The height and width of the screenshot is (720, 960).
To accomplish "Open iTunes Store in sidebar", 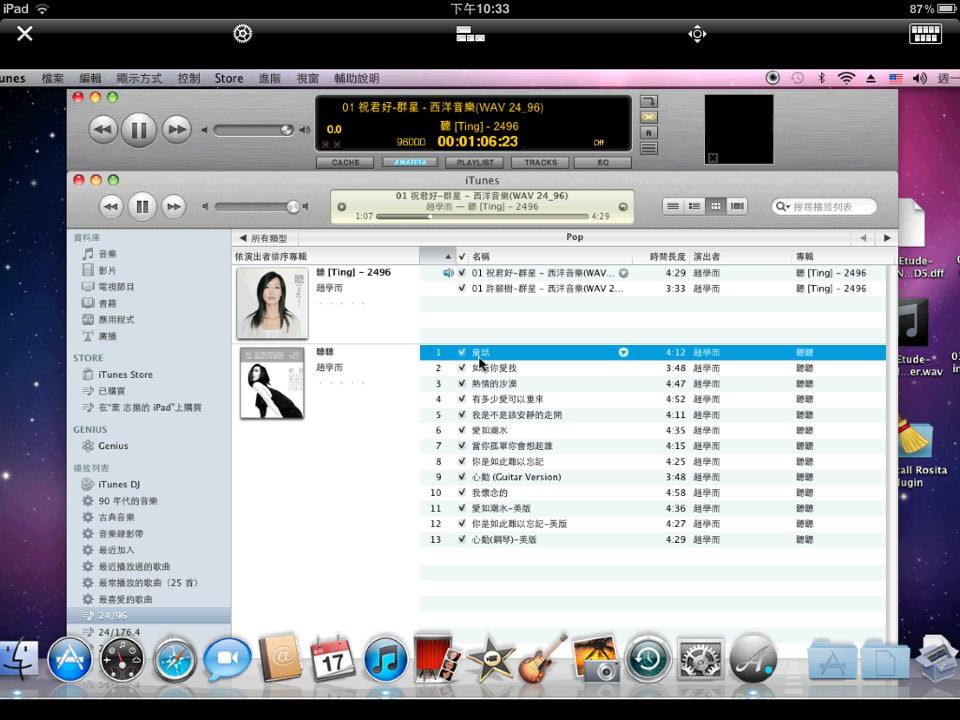I will [x=125, y=374].
